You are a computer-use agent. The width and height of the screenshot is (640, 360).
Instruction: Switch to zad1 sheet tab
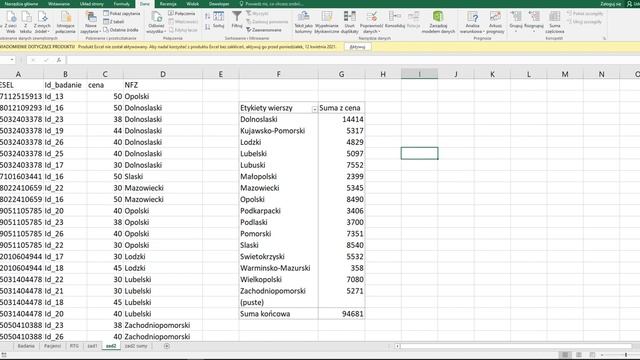pos(92,346)
